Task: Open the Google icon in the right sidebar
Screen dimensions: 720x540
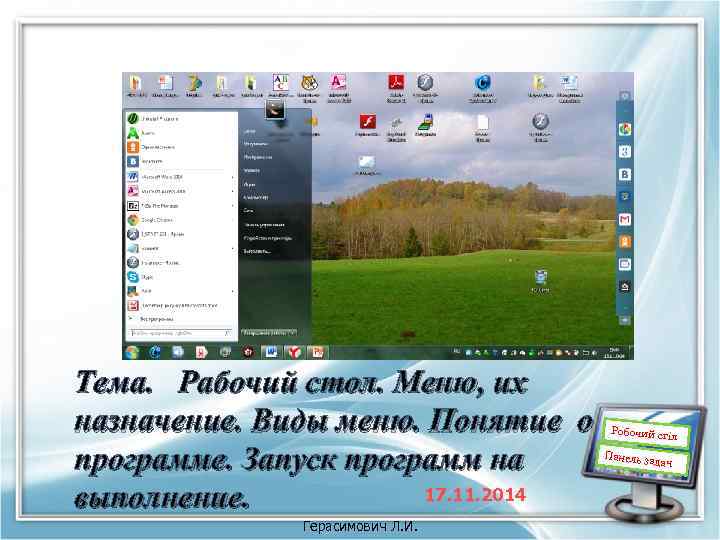Action: click(x=624, y=152)
